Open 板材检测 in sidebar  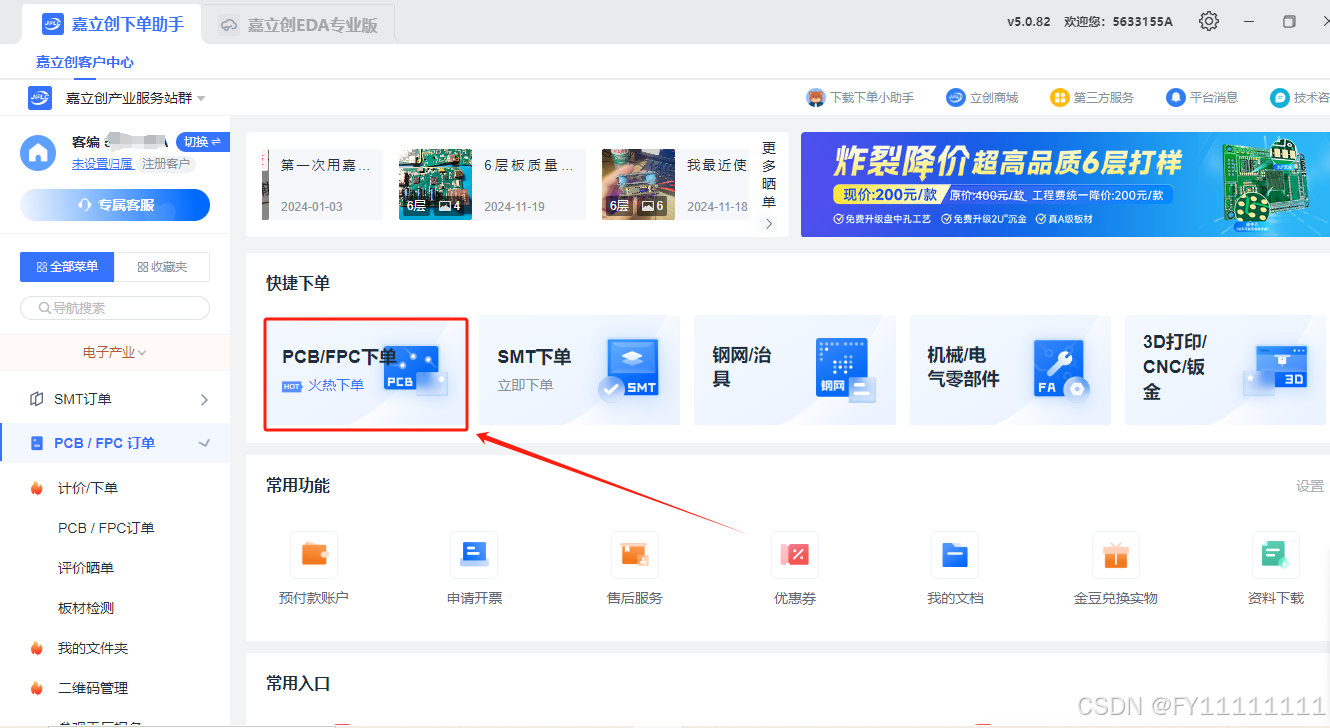(86, 608)
